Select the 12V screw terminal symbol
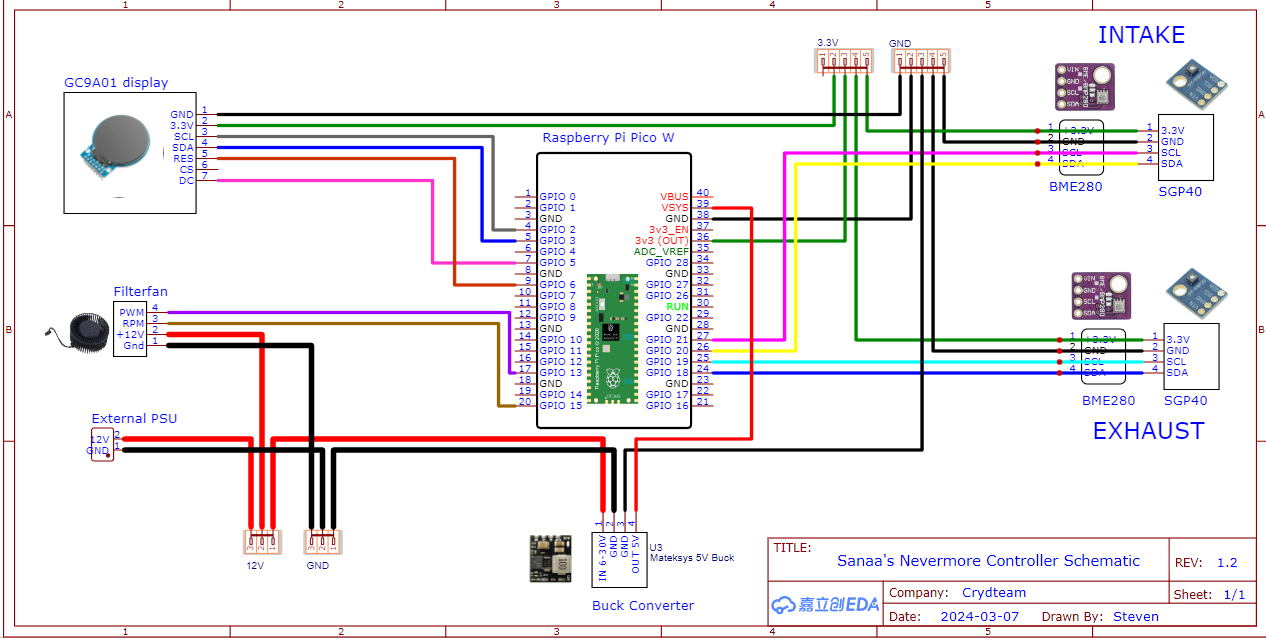Image resolution: width=1266 pixels, height=638 pixels. [x=262, y=541]
